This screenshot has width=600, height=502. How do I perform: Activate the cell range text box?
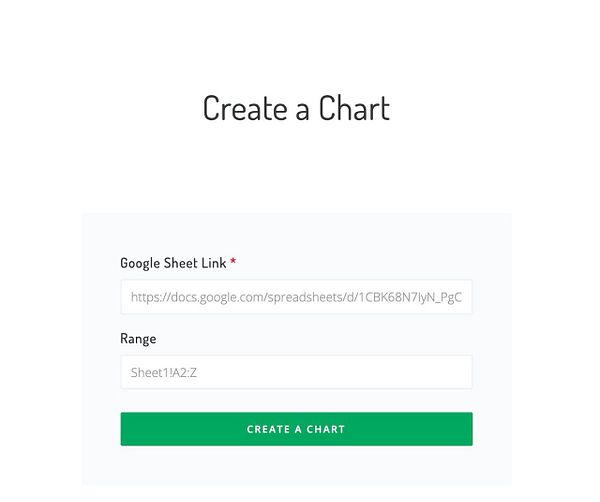[x=297, y=372]
